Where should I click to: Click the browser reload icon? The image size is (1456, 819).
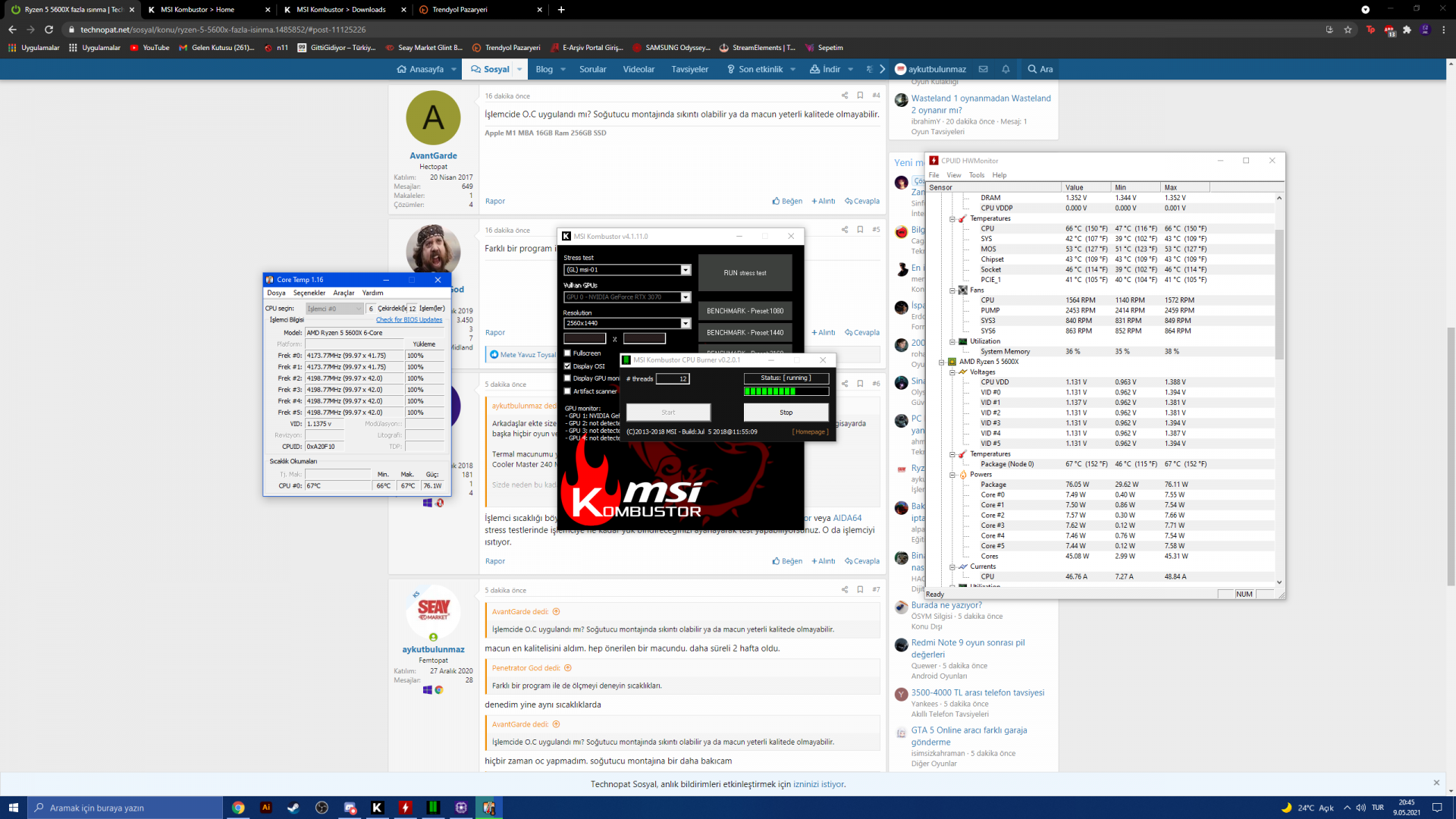pyautogui.click(x=49, y=30)
